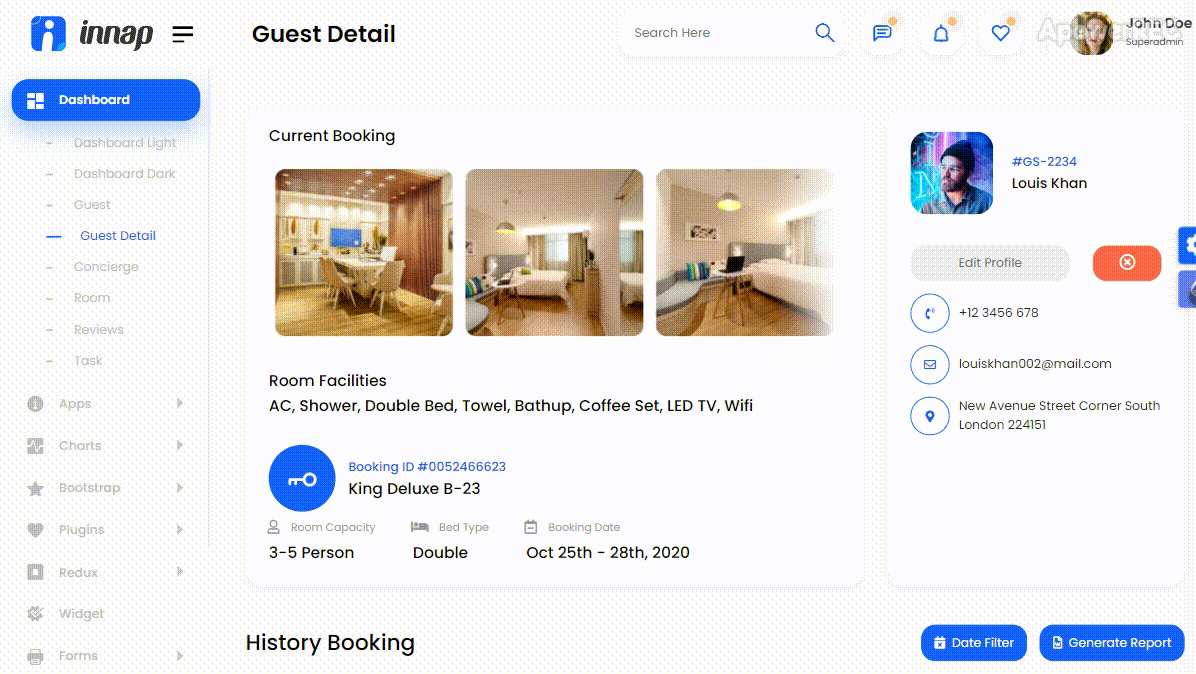Image resolution: width=1196 pixels, height=674 pixels.
Task: Click the email envelope icon
Action: pos(930,364)
